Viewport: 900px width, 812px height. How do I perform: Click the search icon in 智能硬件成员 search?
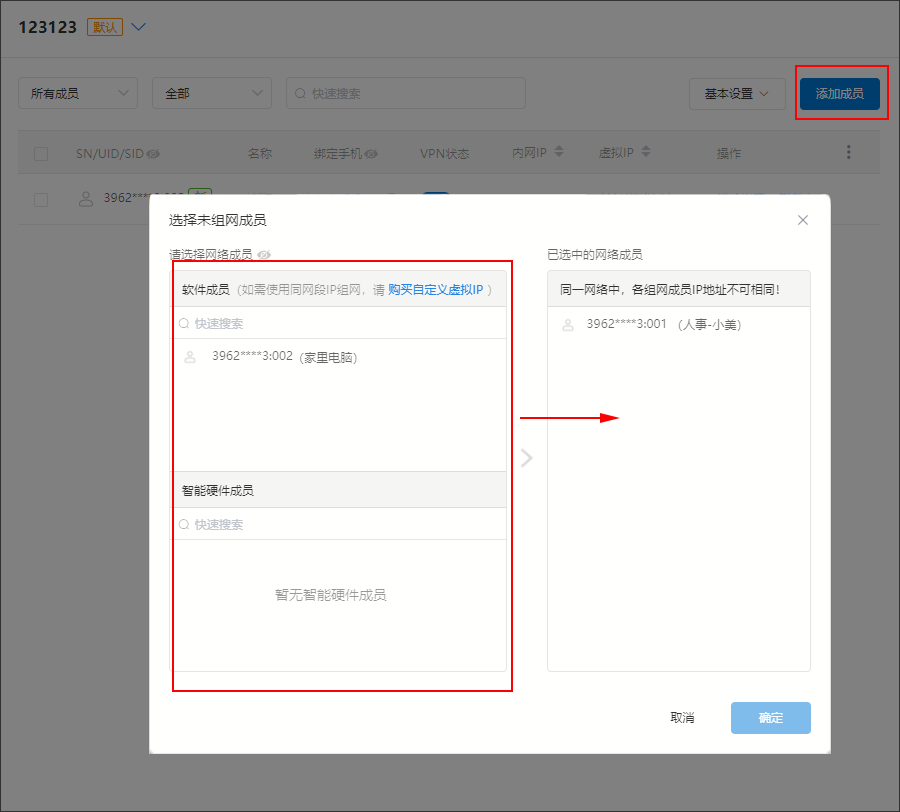click(x=184, y=524)
